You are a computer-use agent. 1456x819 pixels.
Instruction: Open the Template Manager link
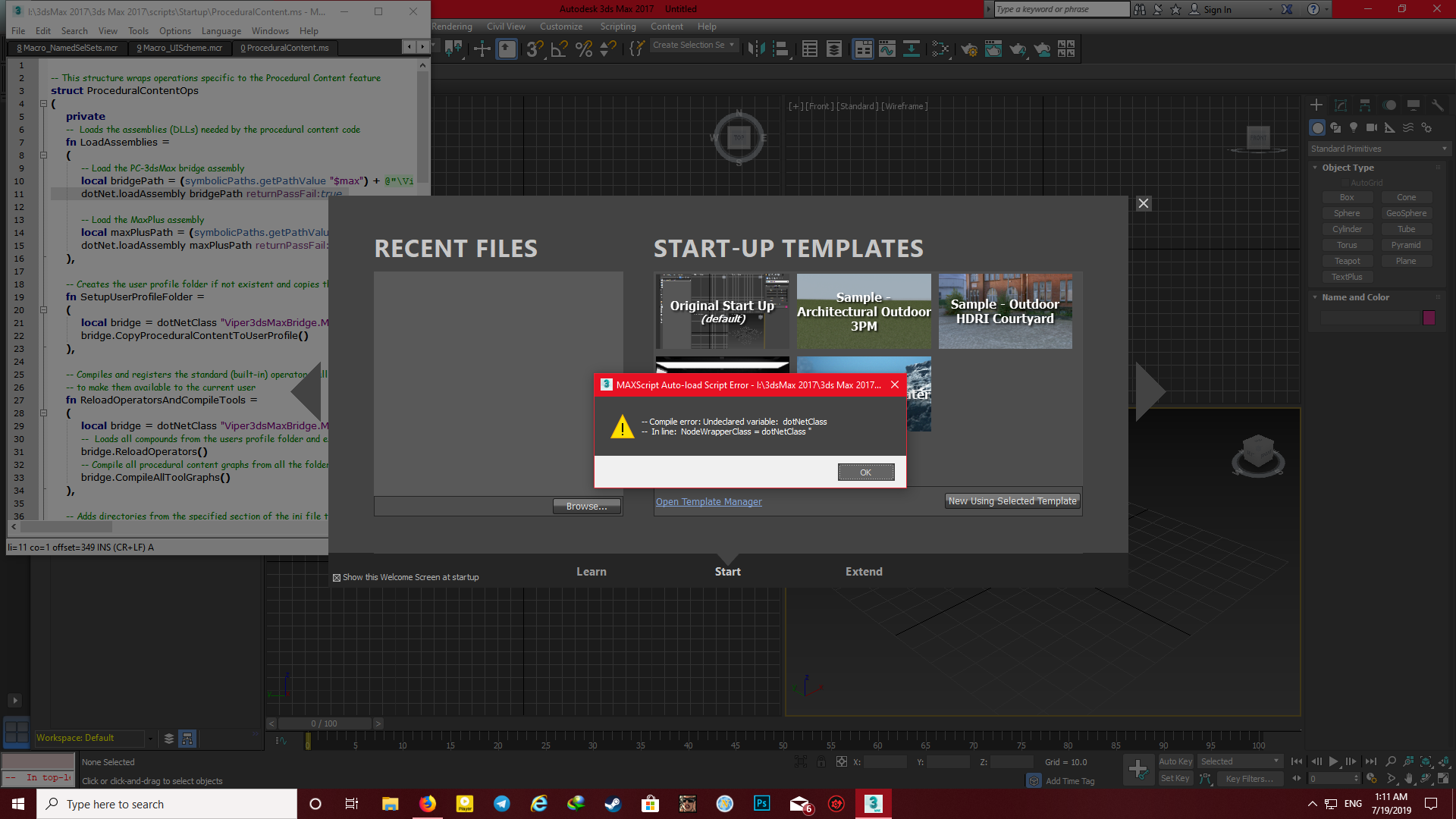708,502
